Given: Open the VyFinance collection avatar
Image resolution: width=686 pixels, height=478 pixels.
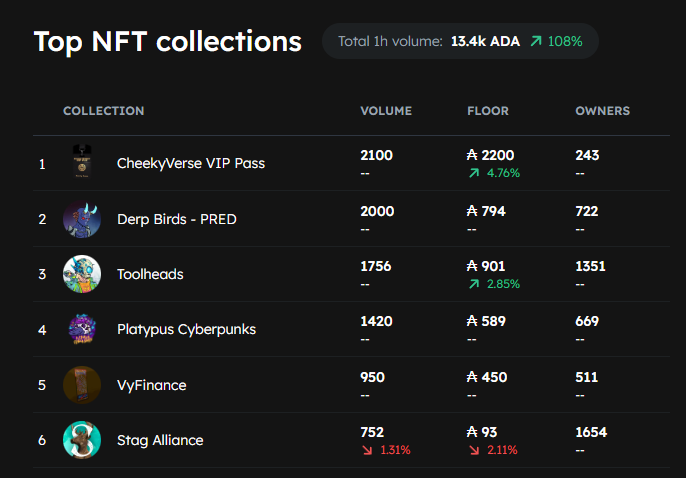Looking at the screenshot, I should [x=82, y=385].
